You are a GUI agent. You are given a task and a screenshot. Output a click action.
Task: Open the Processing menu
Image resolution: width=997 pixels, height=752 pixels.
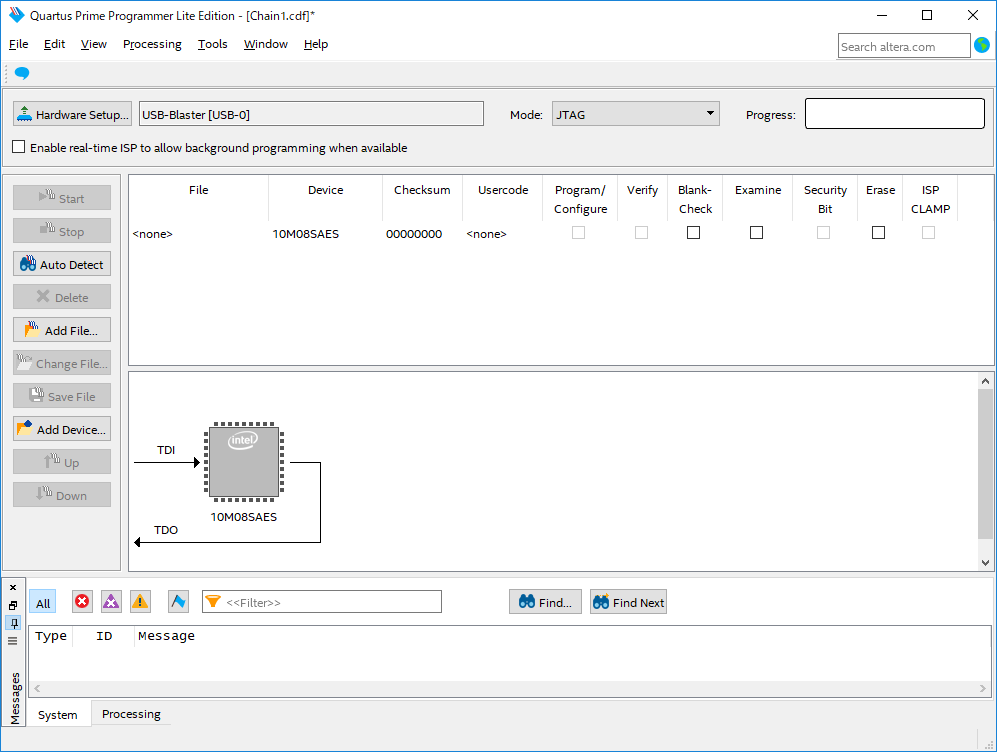152,44
